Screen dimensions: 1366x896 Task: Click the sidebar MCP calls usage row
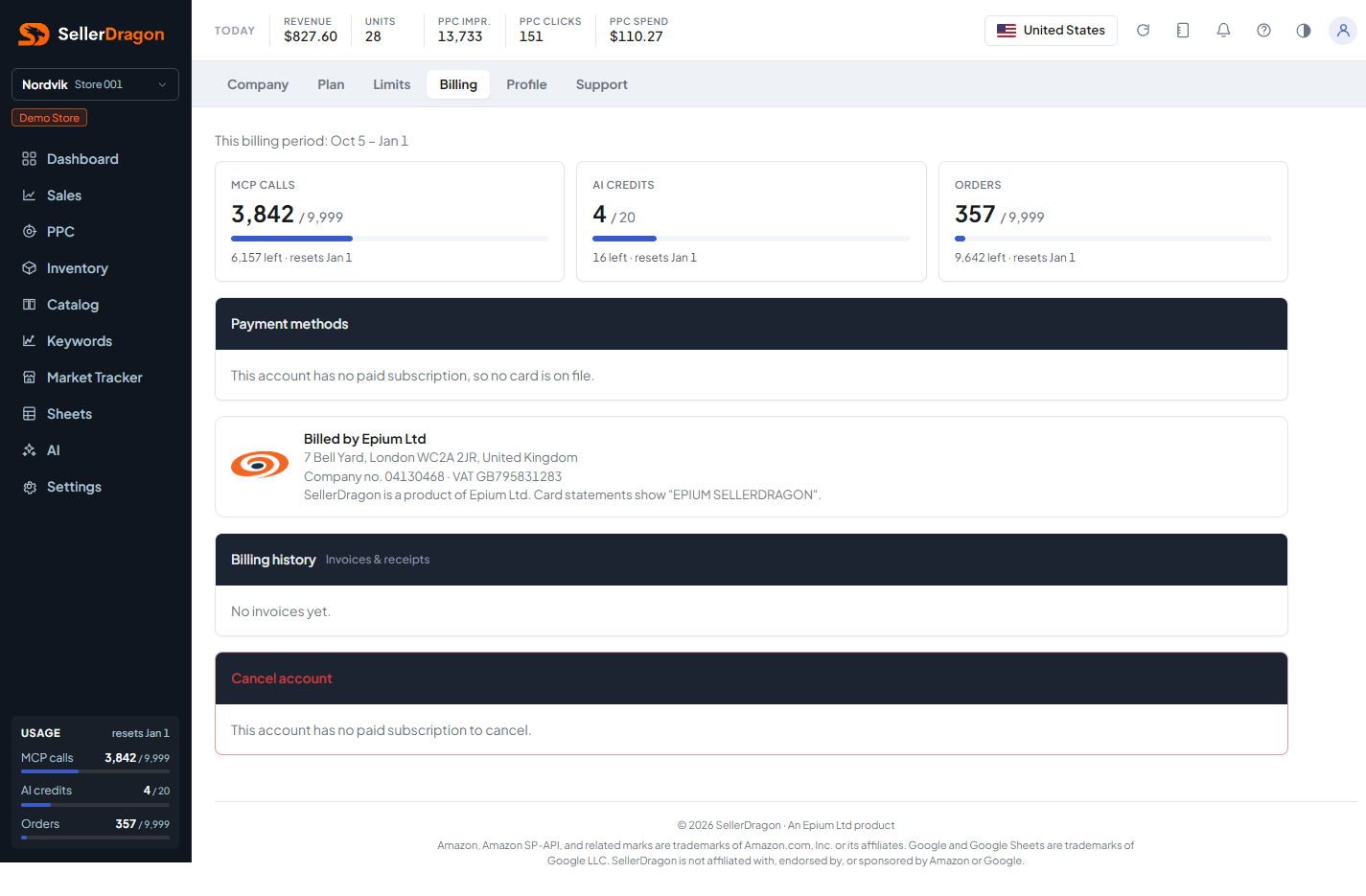[95, 761]
